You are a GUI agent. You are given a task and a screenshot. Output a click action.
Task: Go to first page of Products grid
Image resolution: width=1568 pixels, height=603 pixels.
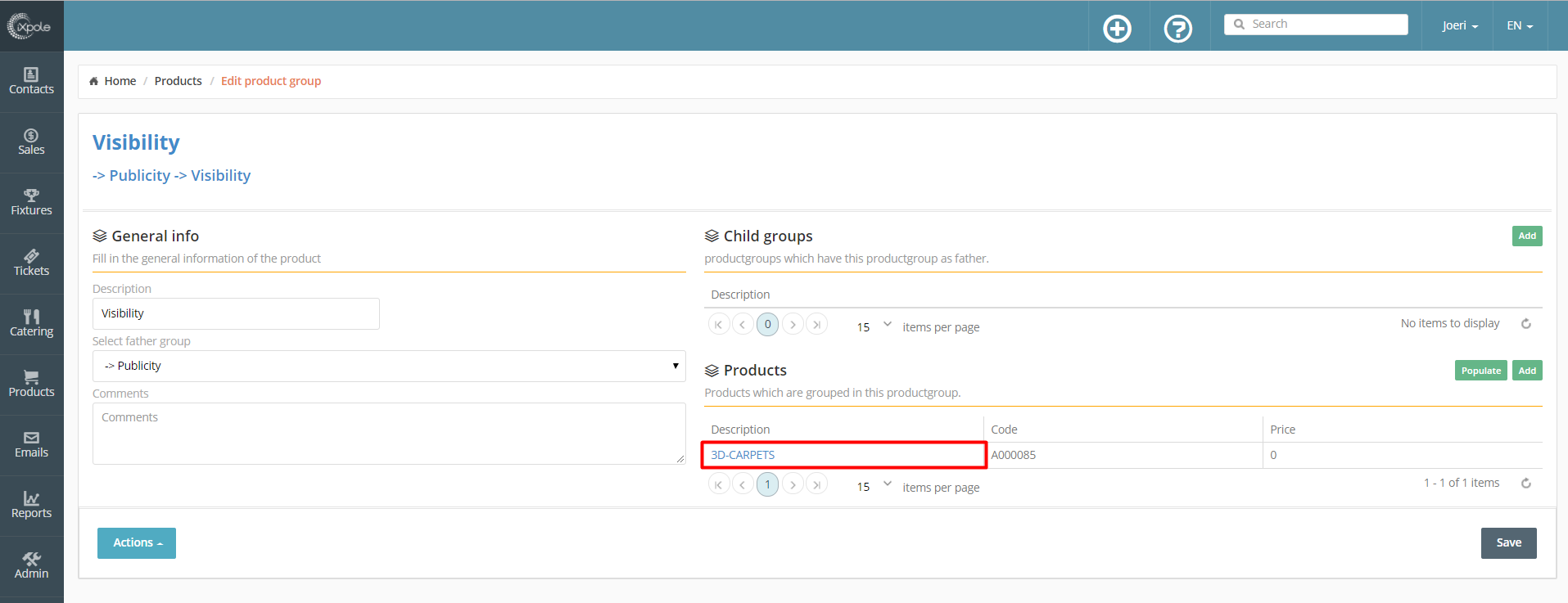tap(719, 484)
